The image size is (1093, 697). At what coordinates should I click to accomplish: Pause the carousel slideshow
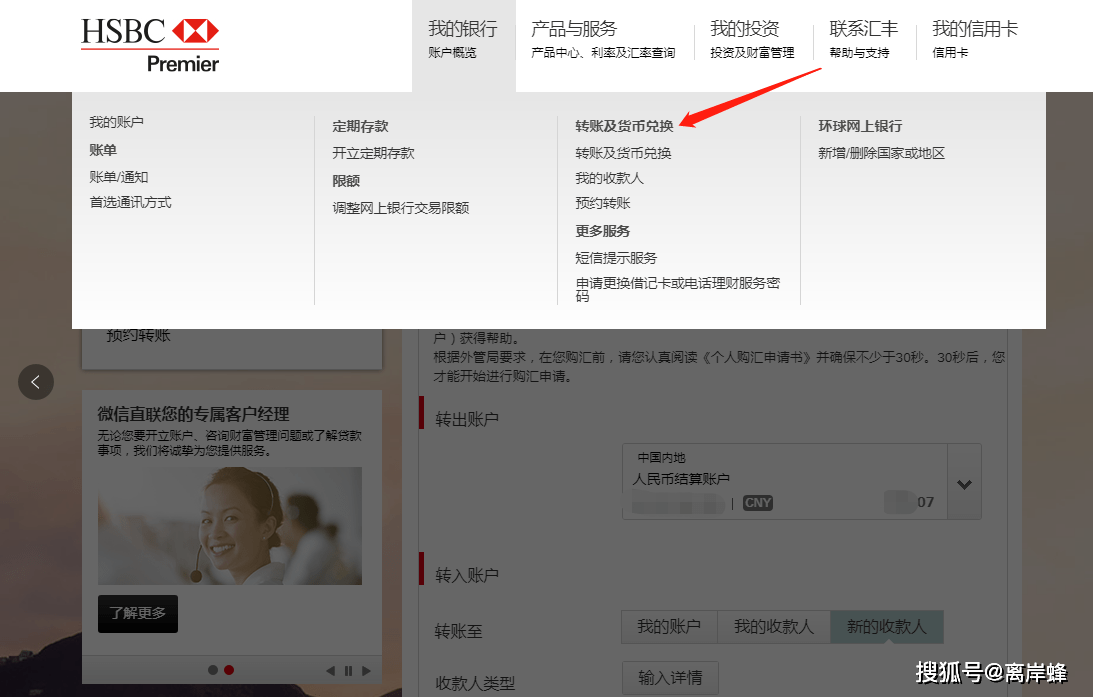click(x=348, y=671)
